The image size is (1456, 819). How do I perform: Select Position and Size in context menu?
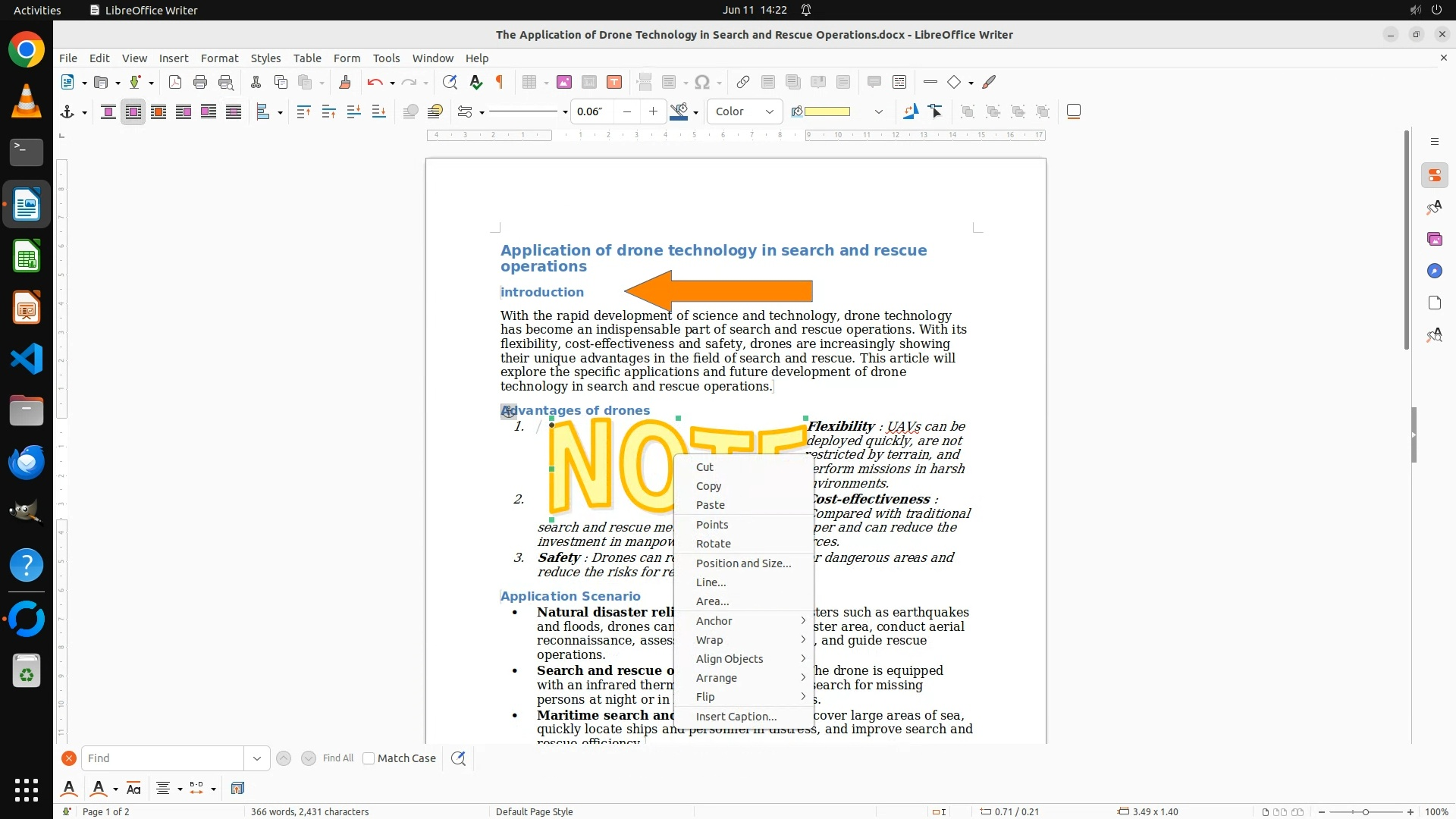pos(743,563)
